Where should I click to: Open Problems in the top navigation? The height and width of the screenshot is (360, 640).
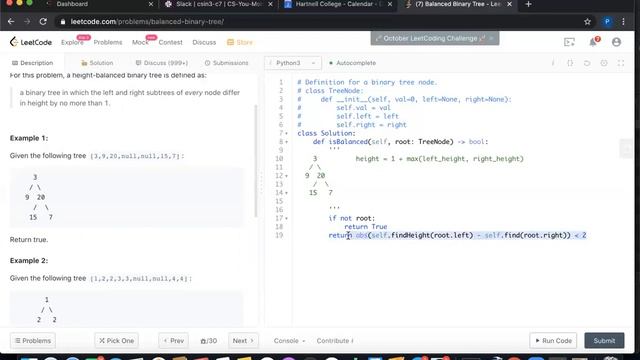(108, 42)
